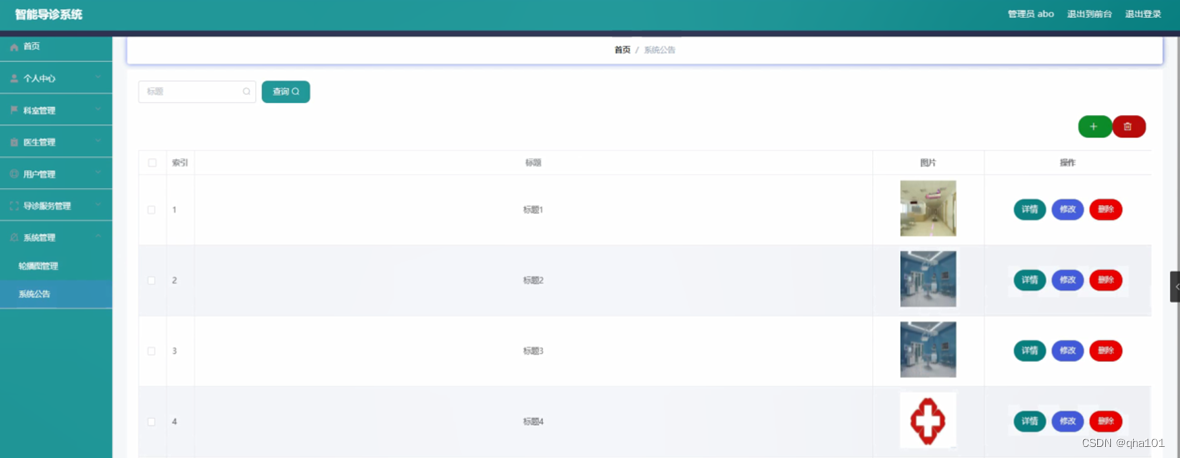Click the red cross thumbnail in row 4
Screen dimensions: 1180x458
(928, 420)
